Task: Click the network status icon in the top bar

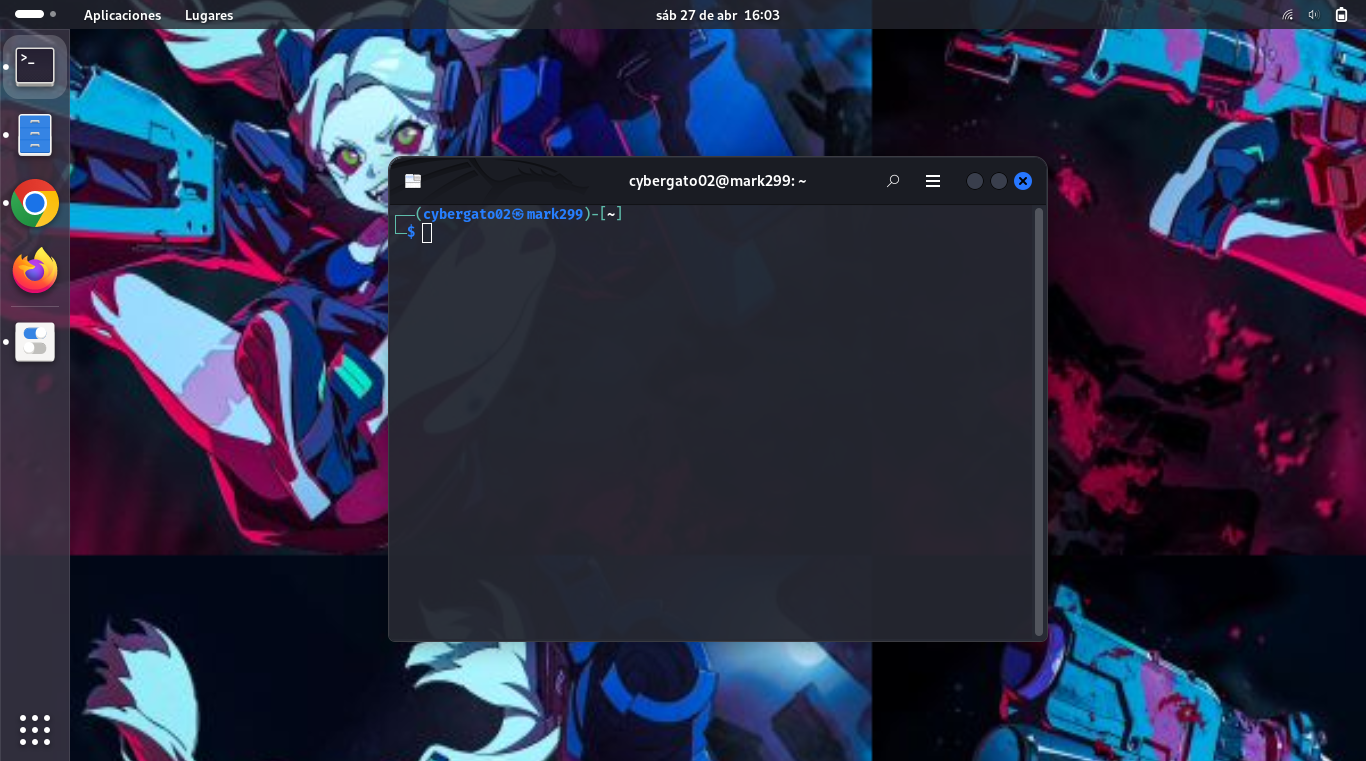Action: (x=1288, y=15)
